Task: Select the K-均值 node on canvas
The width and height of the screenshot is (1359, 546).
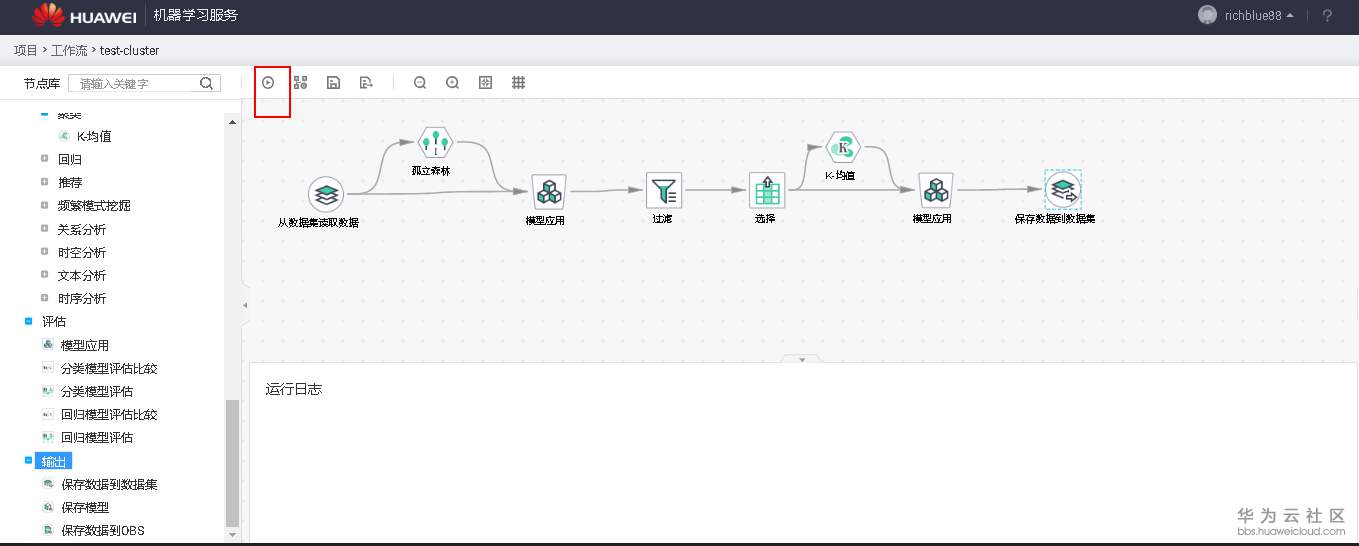Action: [843, 148]
